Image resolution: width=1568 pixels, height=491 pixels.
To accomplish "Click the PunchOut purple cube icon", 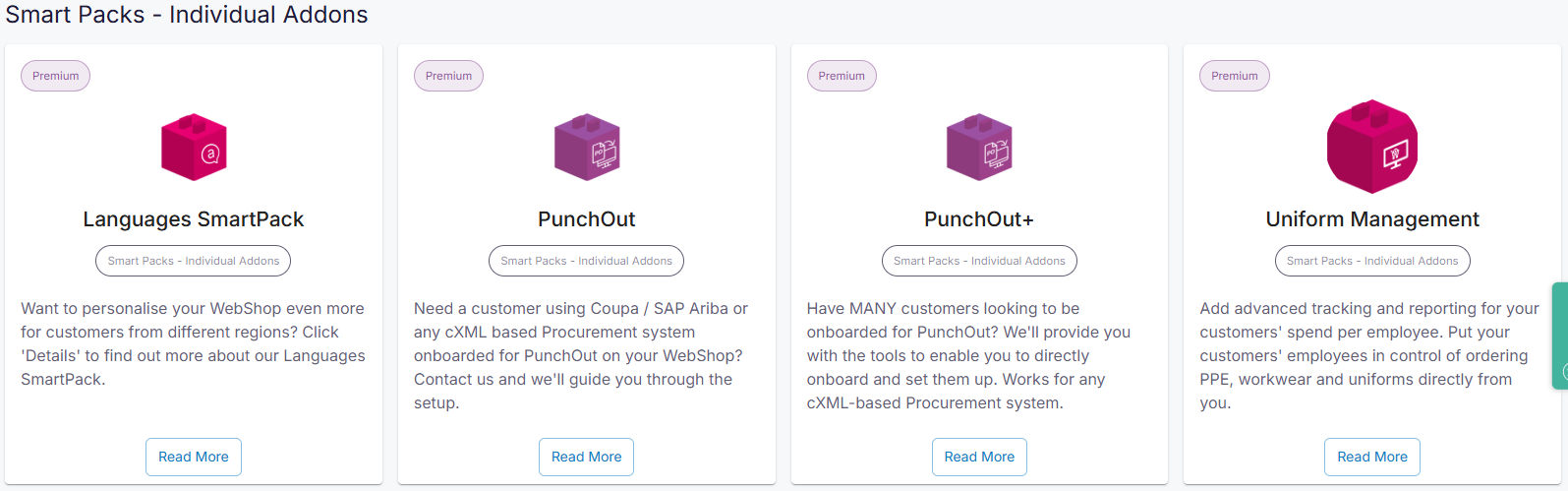I will point(587,147).
